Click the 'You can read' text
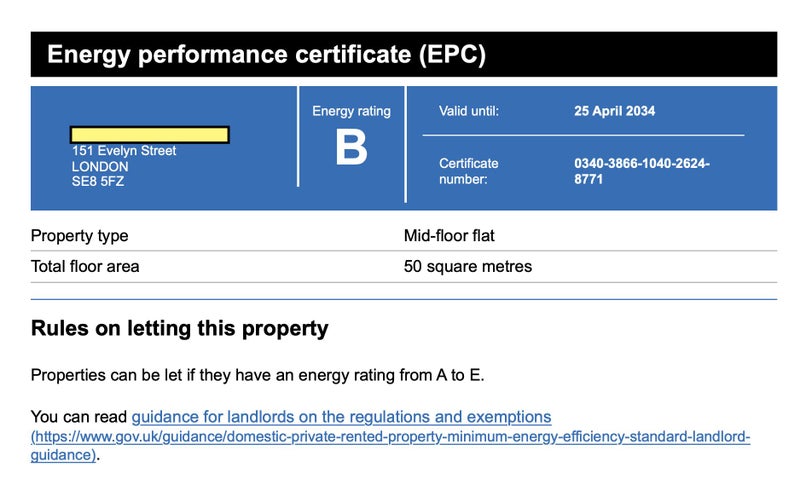Viewport: 800px width, 485px height. (79, 416)
